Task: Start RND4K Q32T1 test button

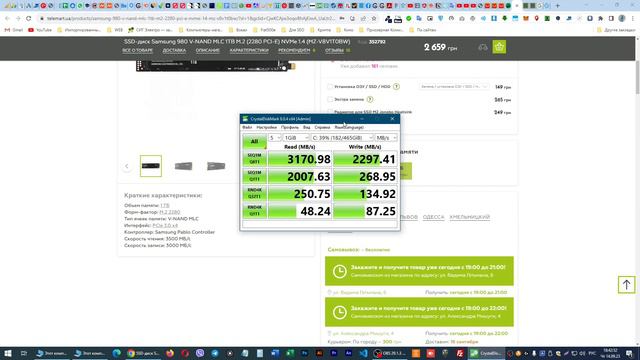Action: tap(254, 193)
